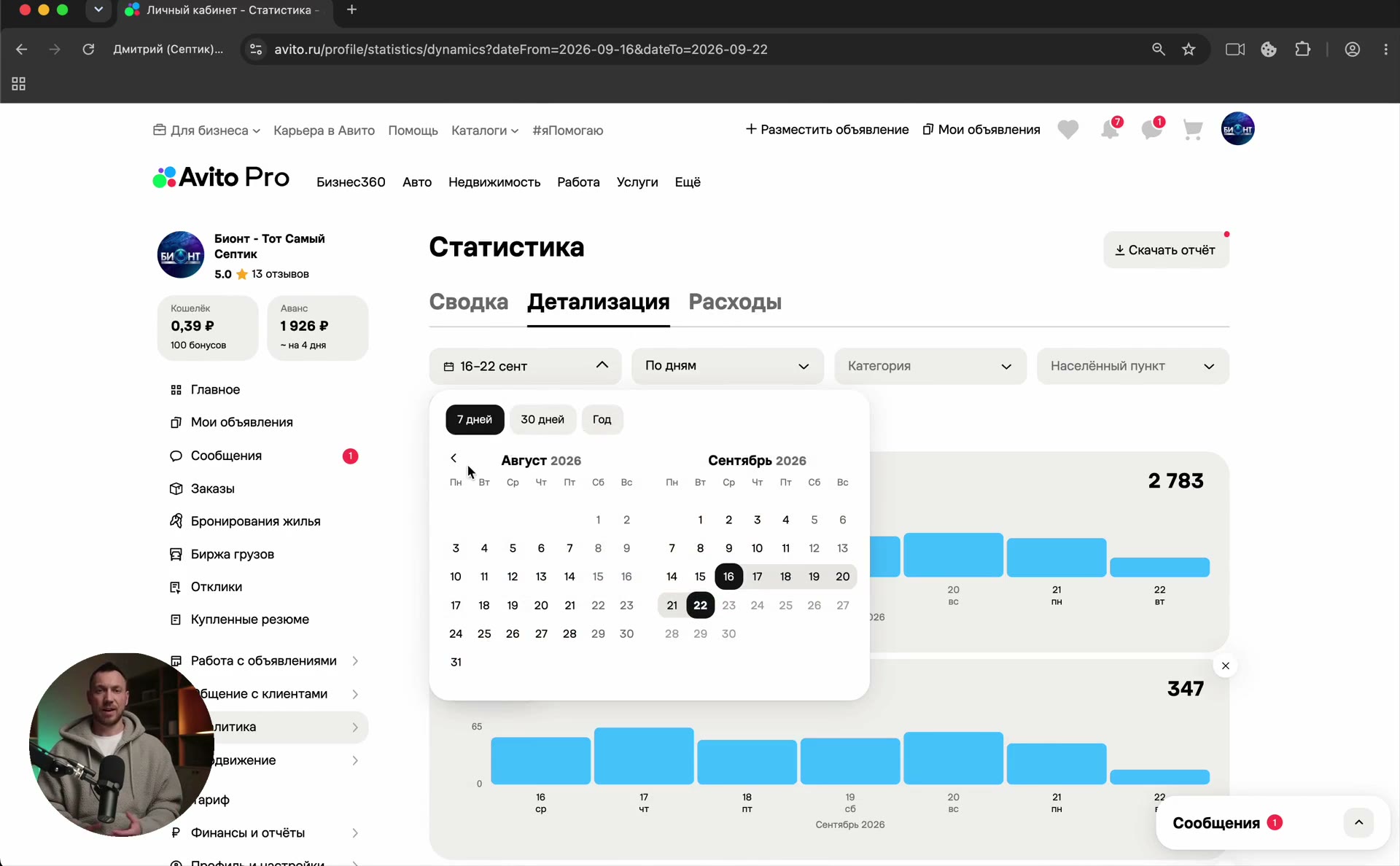Screen dimensions: 1400x866
Task: Open the Каталоги menu
Action: 485,130
